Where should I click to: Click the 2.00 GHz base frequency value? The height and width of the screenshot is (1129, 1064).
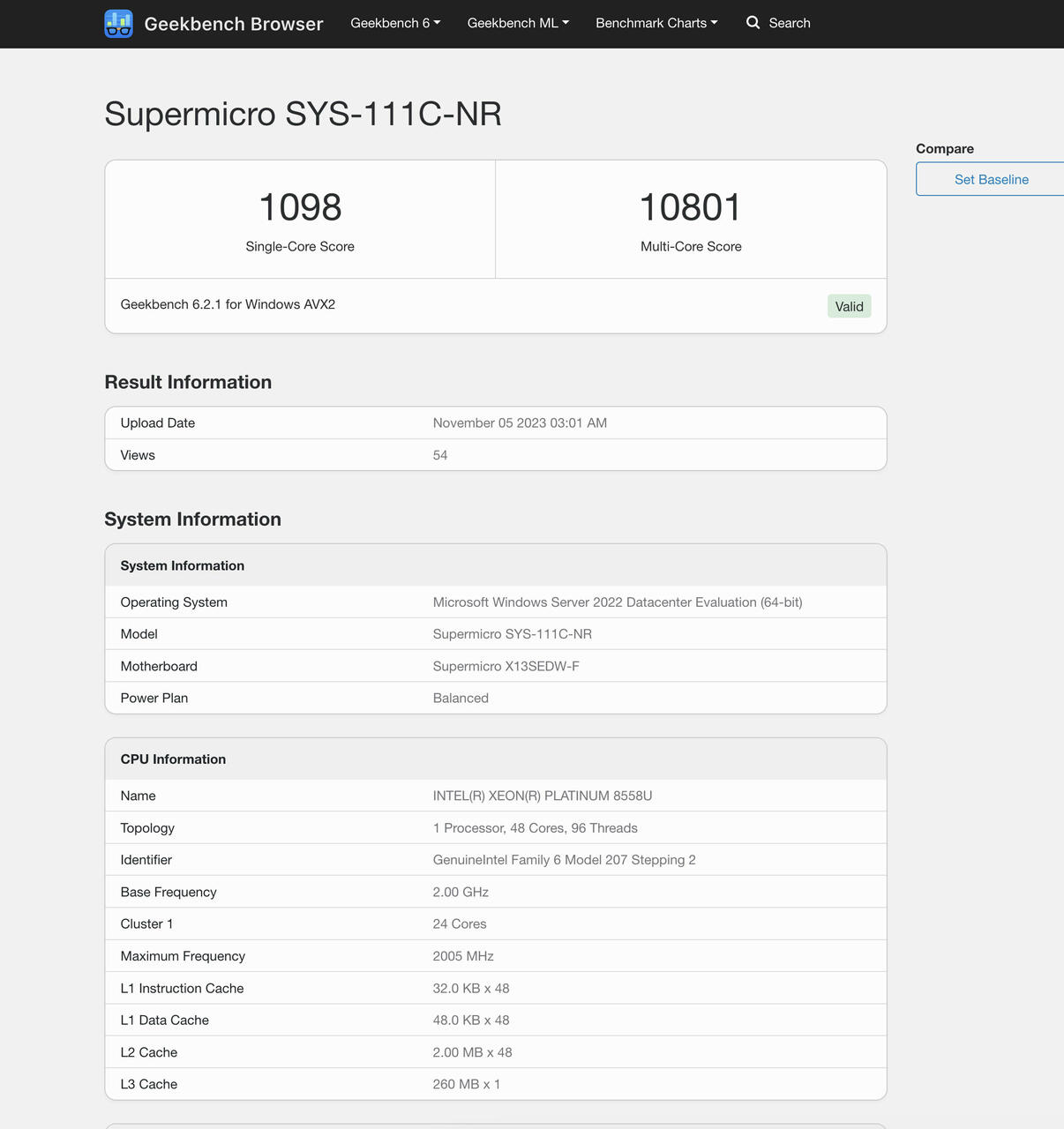click(x=461, y=892)
